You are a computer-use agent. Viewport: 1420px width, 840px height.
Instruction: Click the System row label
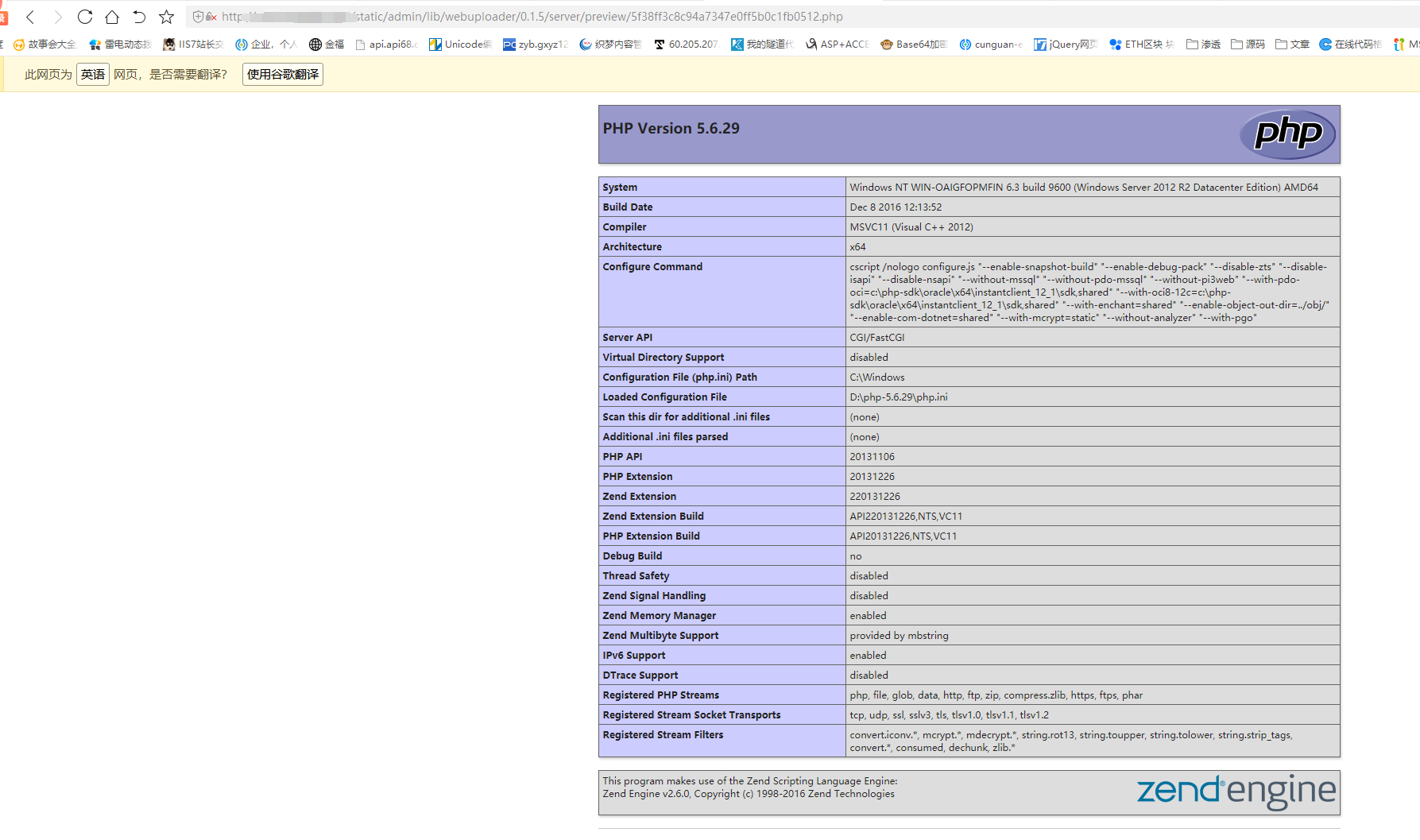(620, 188)
